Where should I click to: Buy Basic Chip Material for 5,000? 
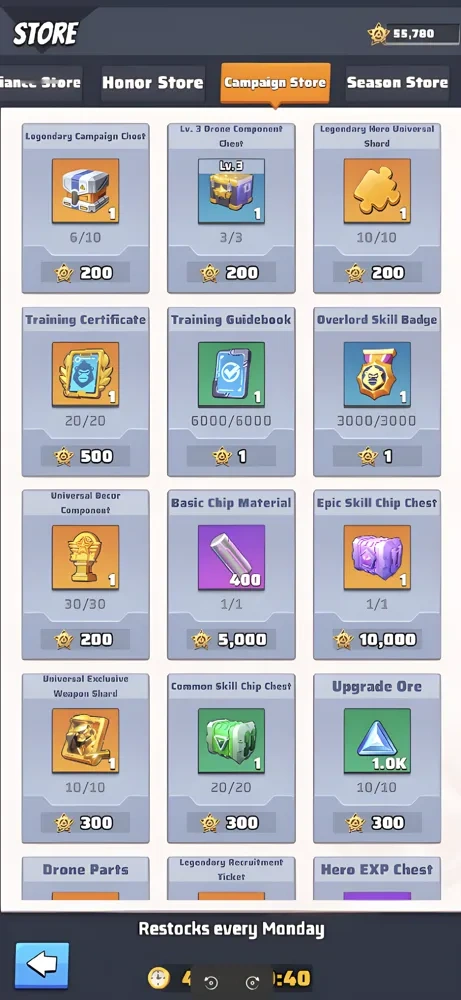pos(231,639)
